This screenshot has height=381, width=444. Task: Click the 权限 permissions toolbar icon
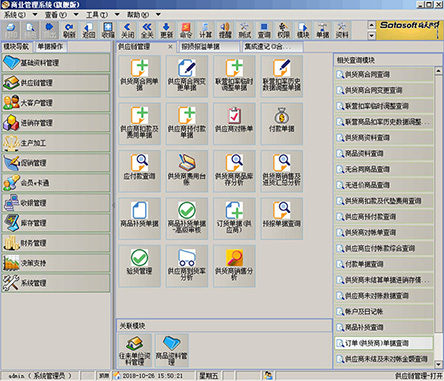pyautogui.click(x=283, y=30)
